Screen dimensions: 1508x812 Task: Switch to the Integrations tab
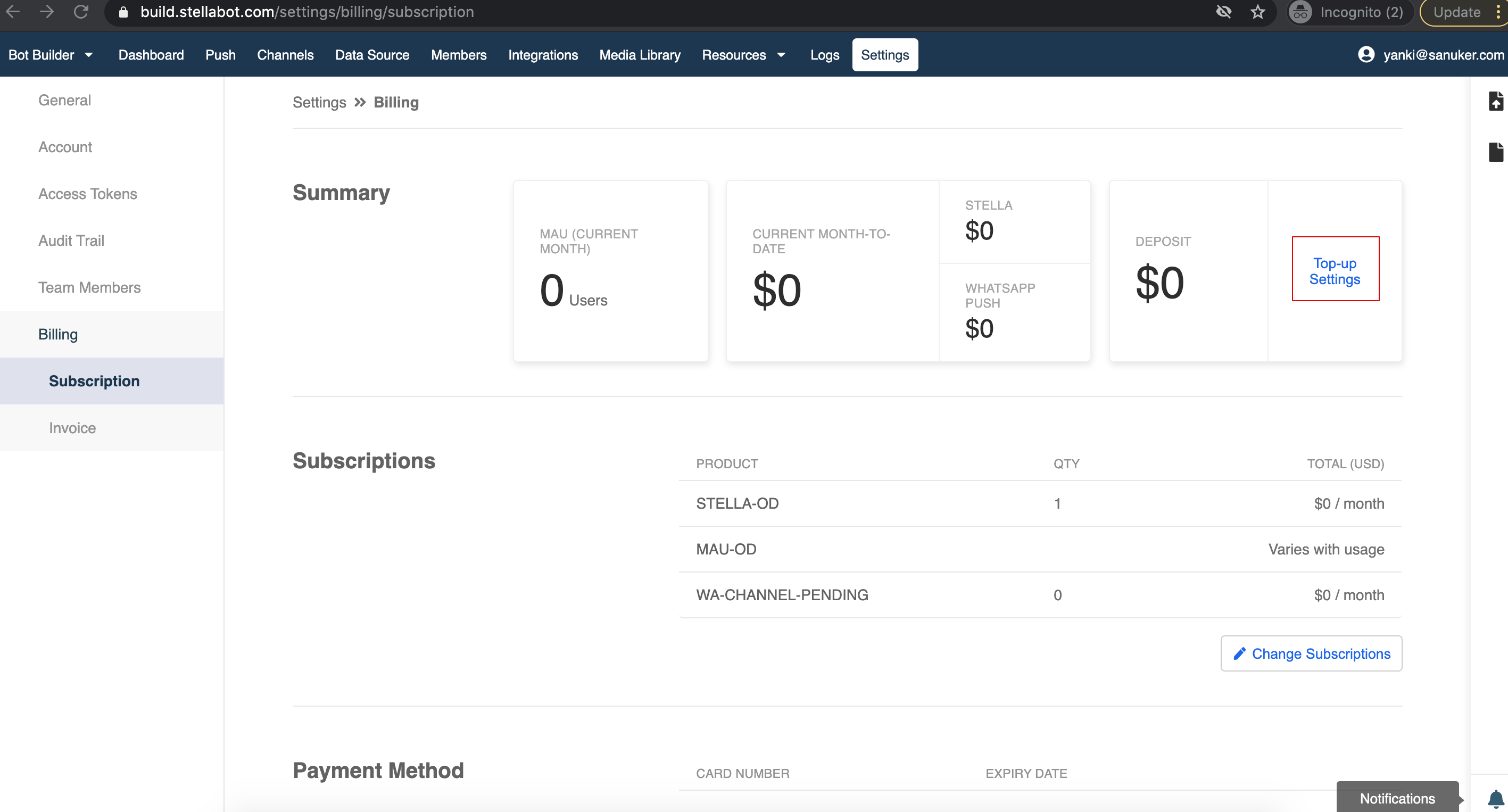pyautogui.click(x=542, y=54)
